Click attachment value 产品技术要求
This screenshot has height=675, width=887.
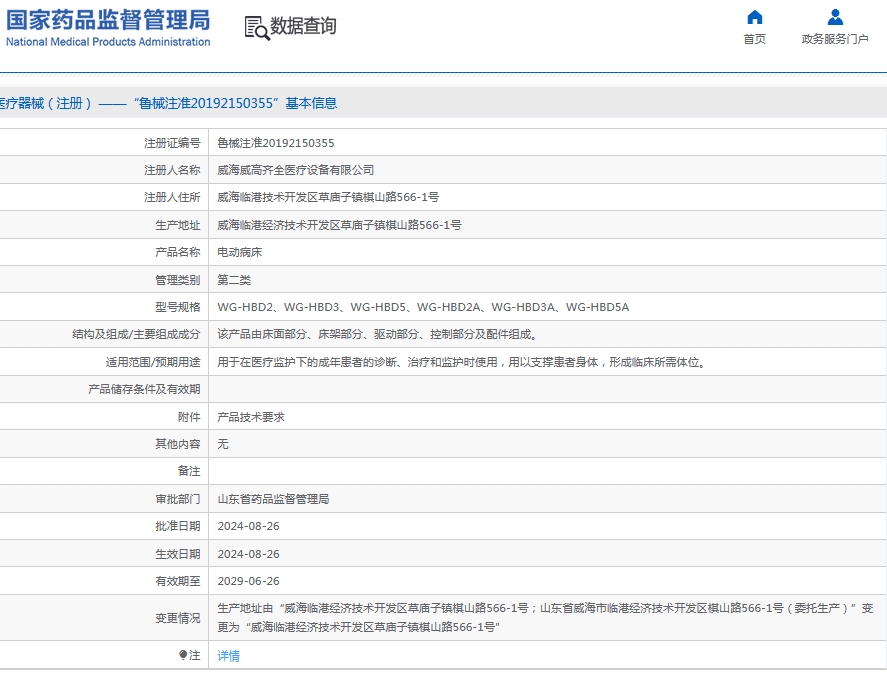(251, 417)
